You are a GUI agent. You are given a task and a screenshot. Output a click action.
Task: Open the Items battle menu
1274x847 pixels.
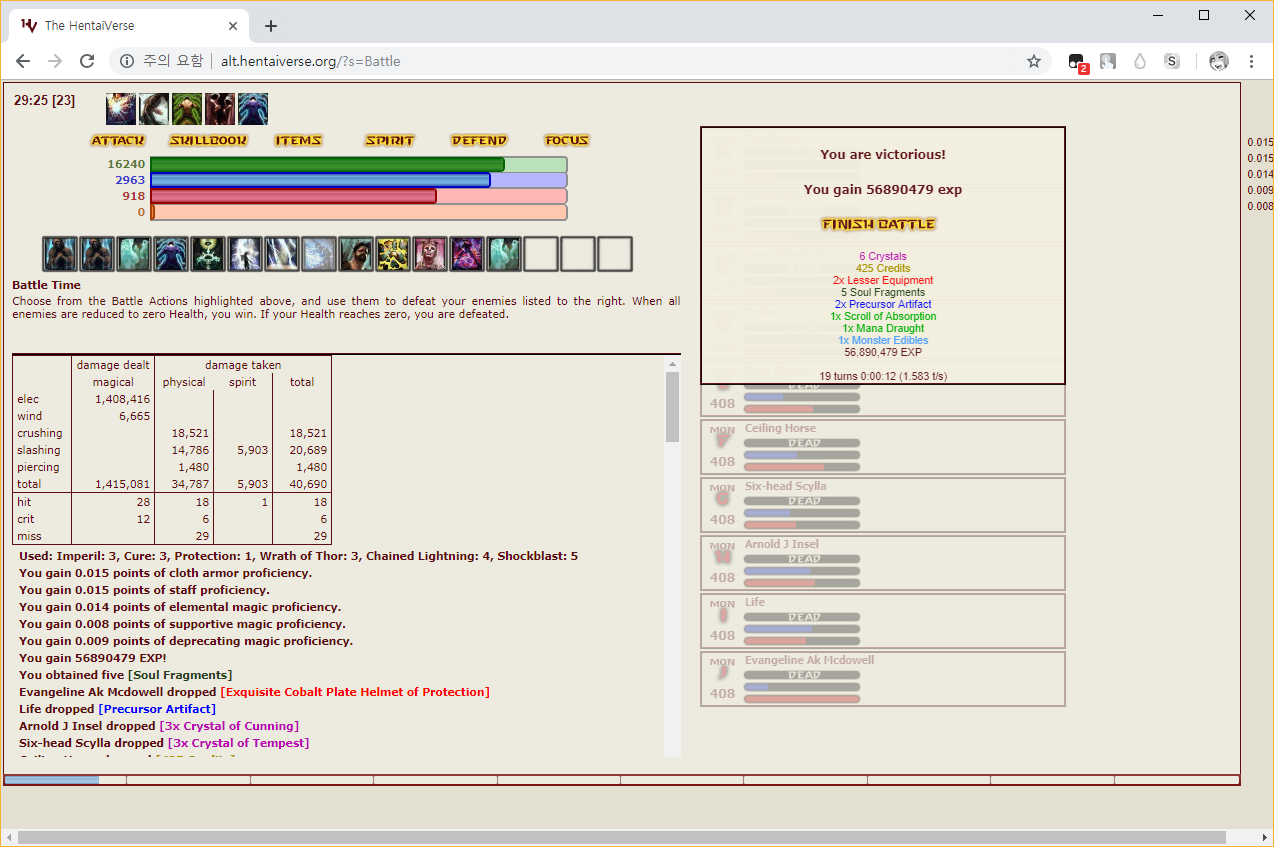click(x=298, y=141)
